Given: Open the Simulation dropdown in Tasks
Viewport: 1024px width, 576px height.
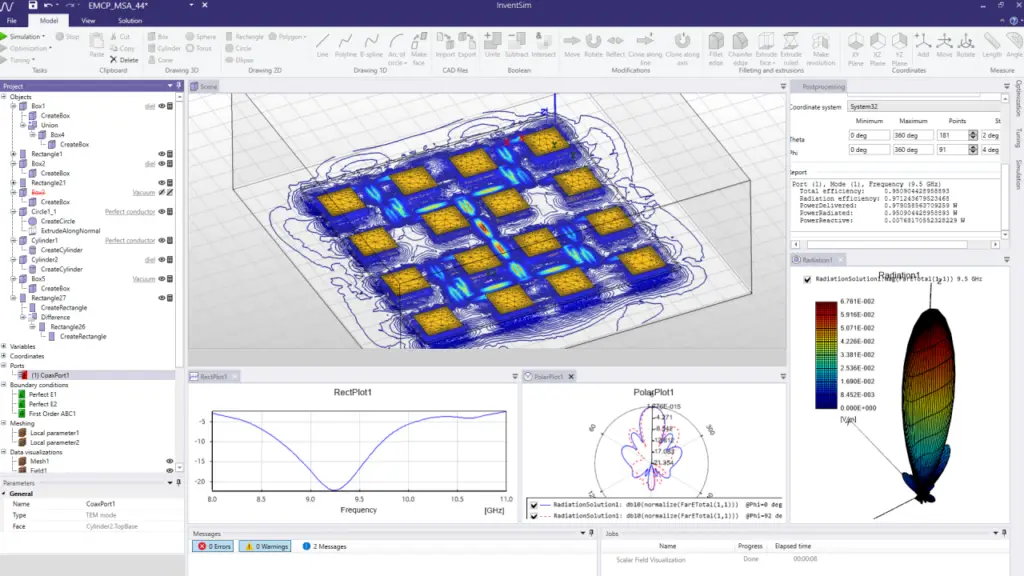Looking at the screenshot, I should click(26, 36).
